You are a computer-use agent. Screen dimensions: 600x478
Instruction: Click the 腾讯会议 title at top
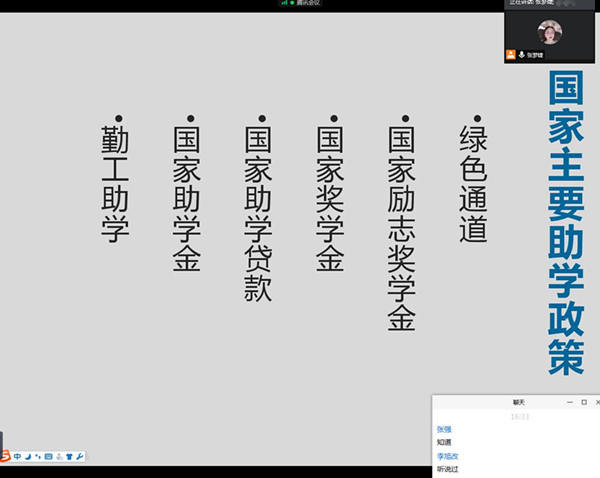tap(309, 4)
